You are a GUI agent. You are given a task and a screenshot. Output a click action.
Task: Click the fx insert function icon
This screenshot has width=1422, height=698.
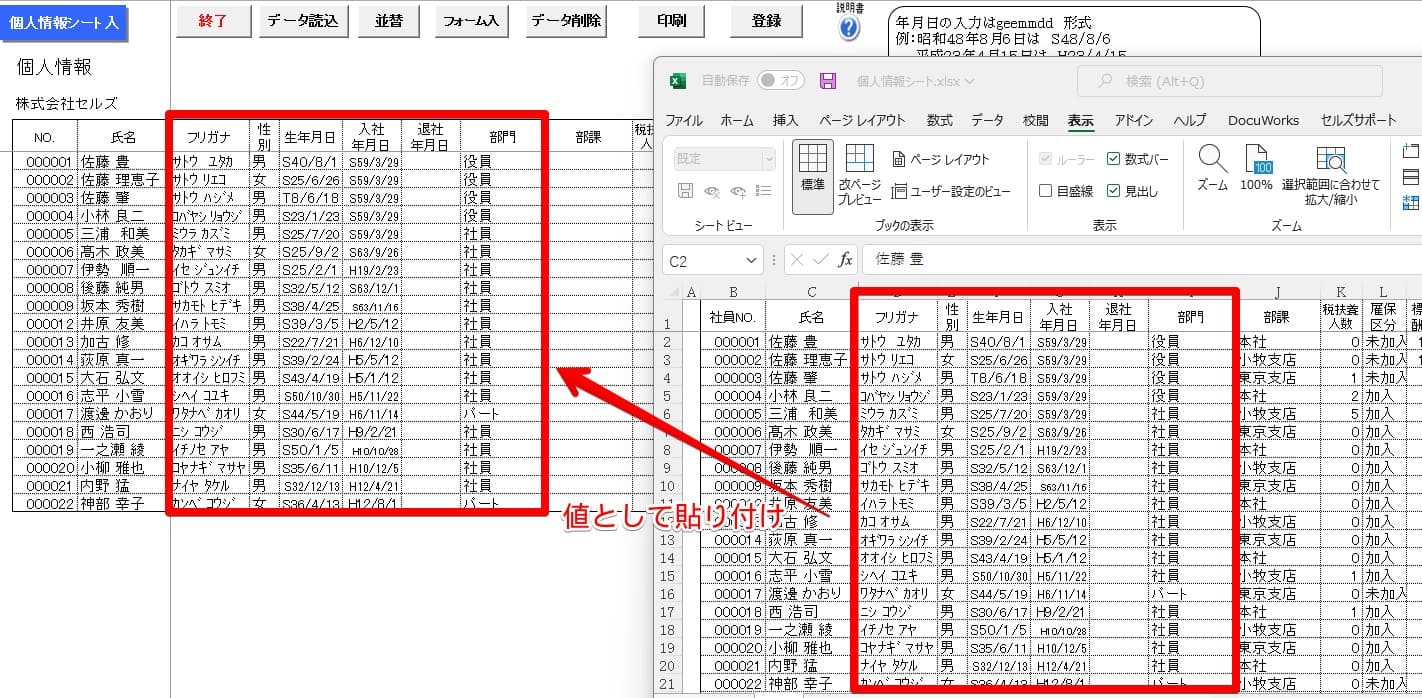coord(845,260)
